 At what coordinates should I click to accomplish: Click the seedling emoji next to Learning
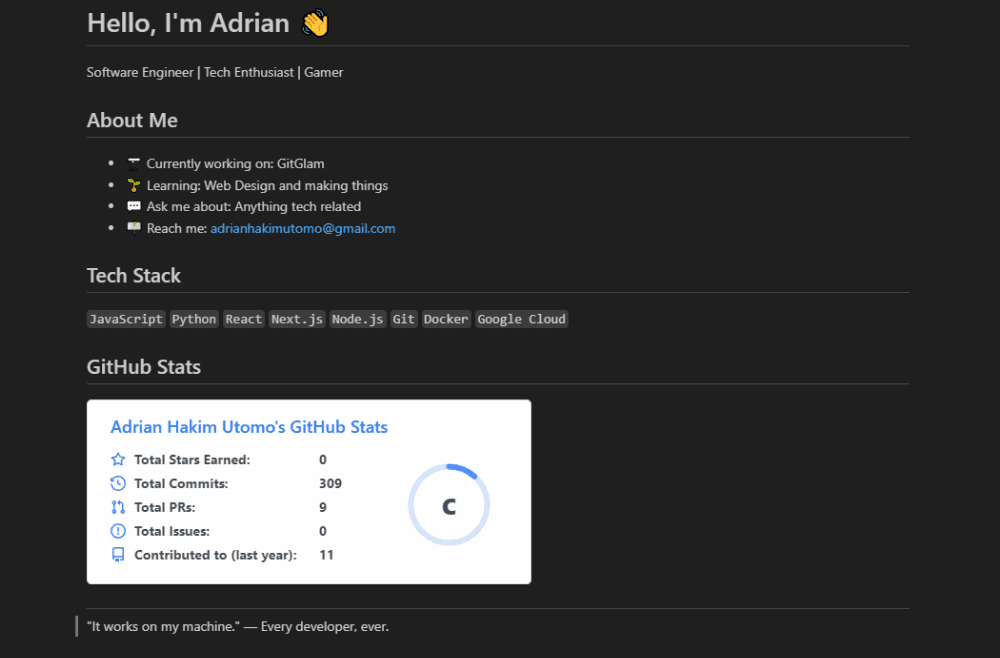coord(134,185)
